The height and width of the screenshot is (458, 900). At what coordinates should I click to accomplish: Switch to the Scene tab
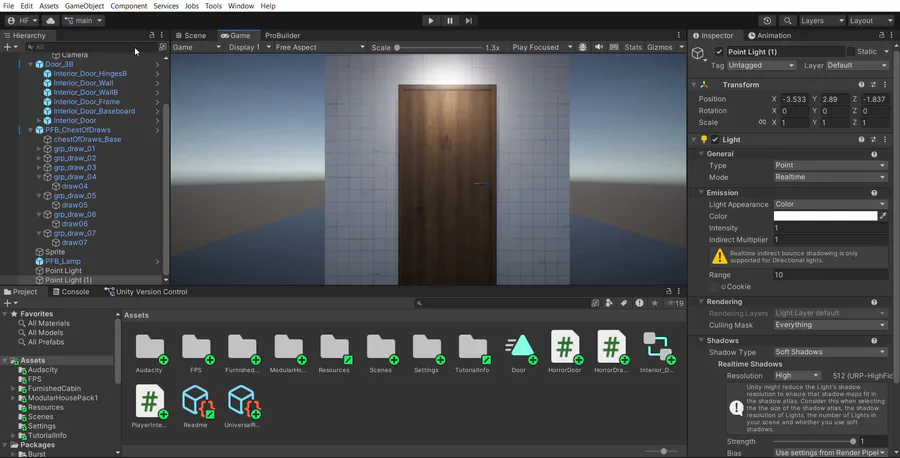coord(190,35)
